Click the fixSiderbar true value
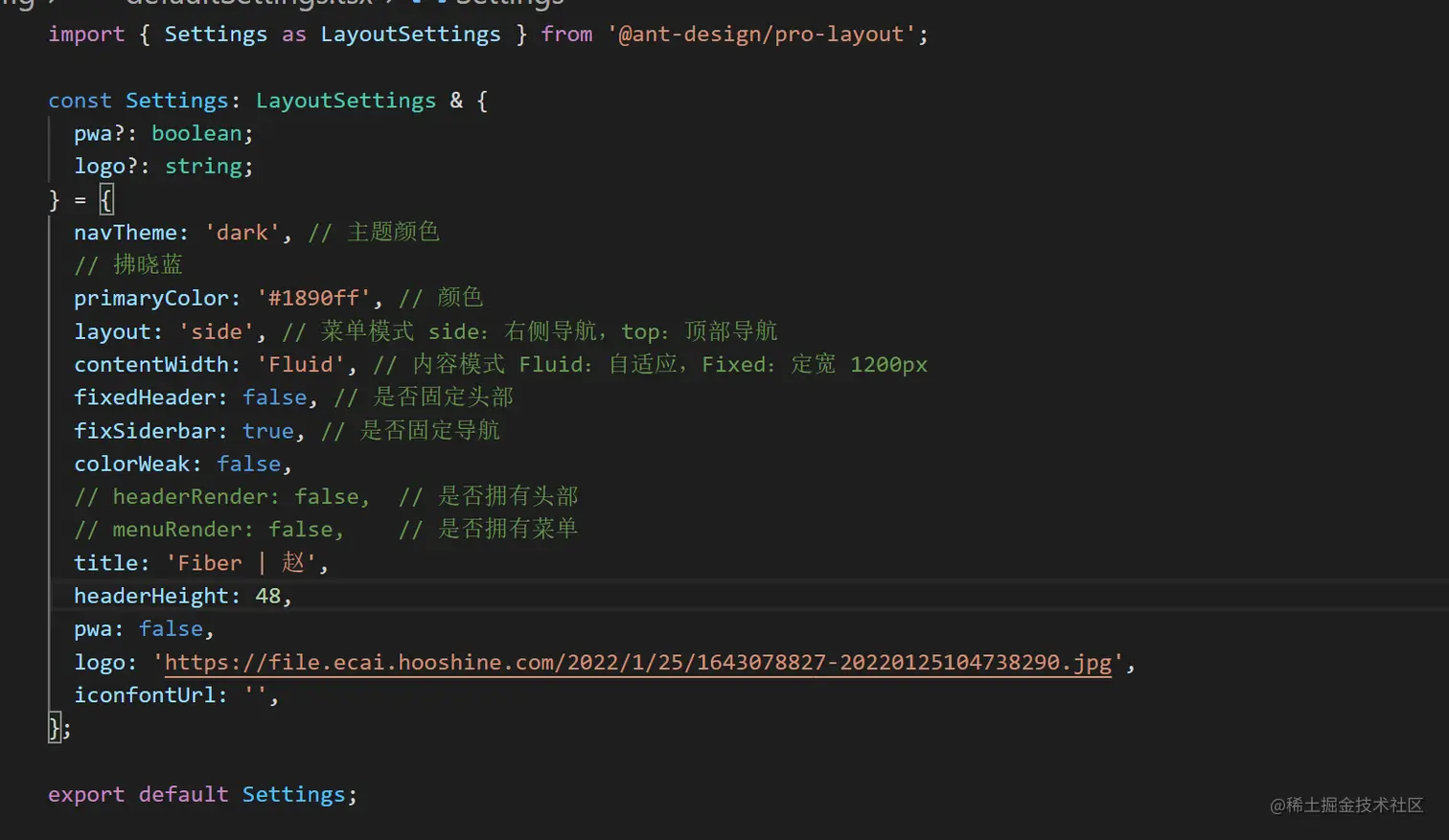This screenshot has width=1449, height=840. 267,431
